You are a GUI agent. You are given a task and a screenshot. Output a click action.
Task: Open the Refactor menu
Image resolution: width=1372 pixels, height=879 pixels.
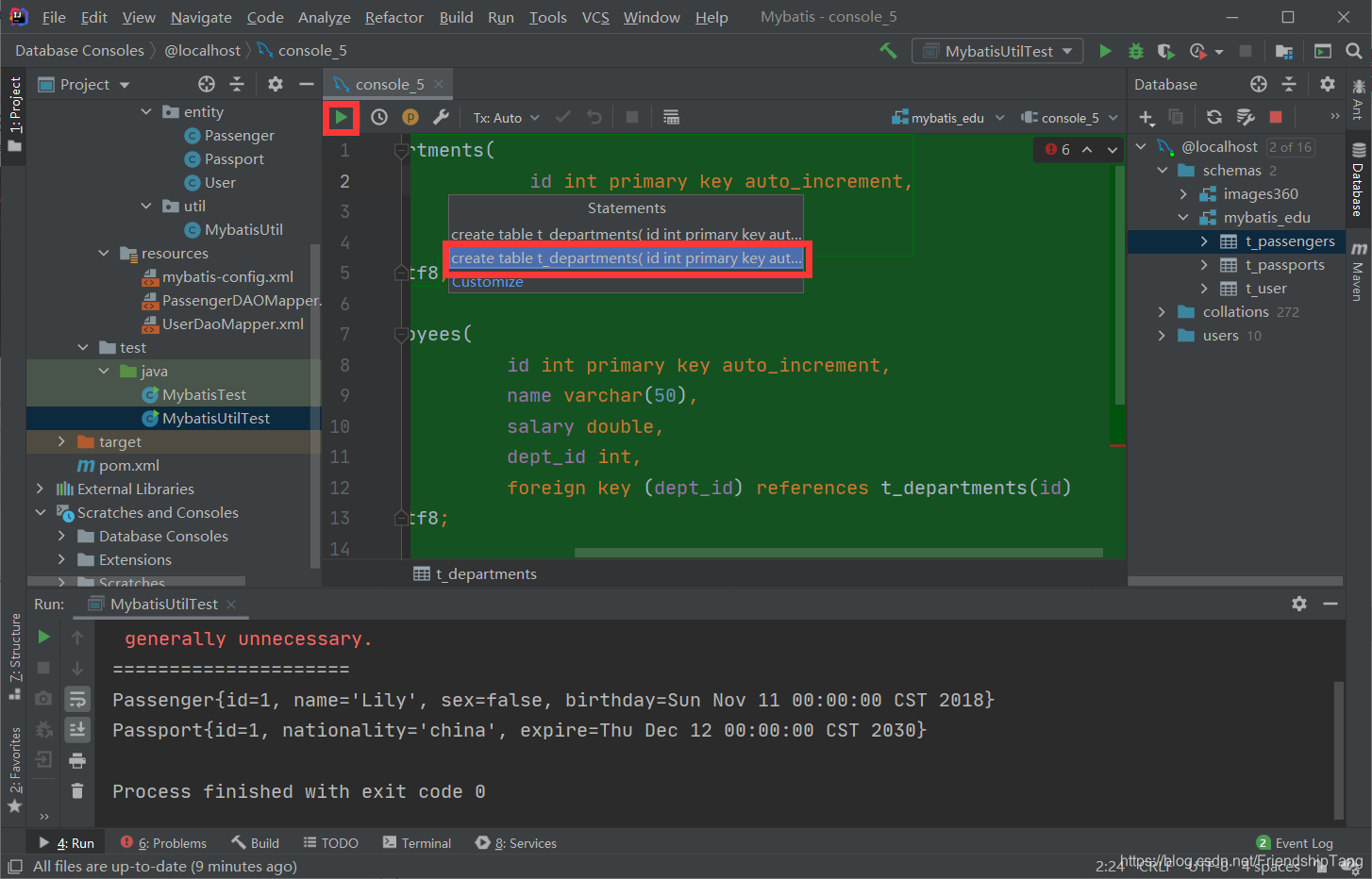394,18
